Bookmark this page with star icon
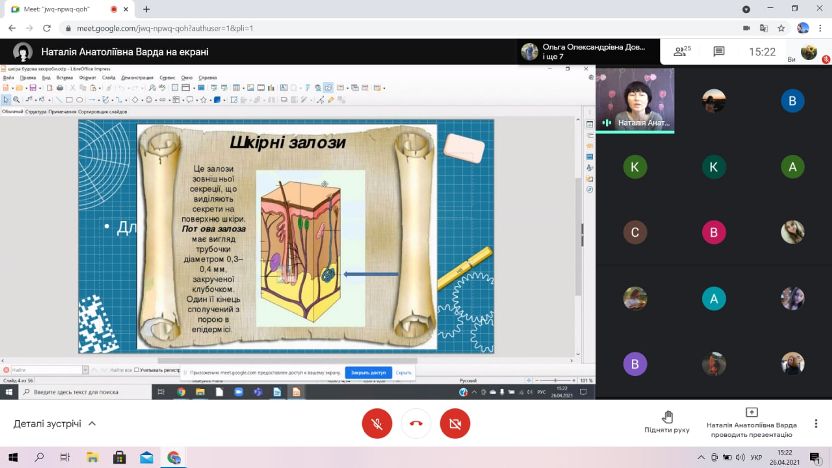 click(x=780, y=28)
